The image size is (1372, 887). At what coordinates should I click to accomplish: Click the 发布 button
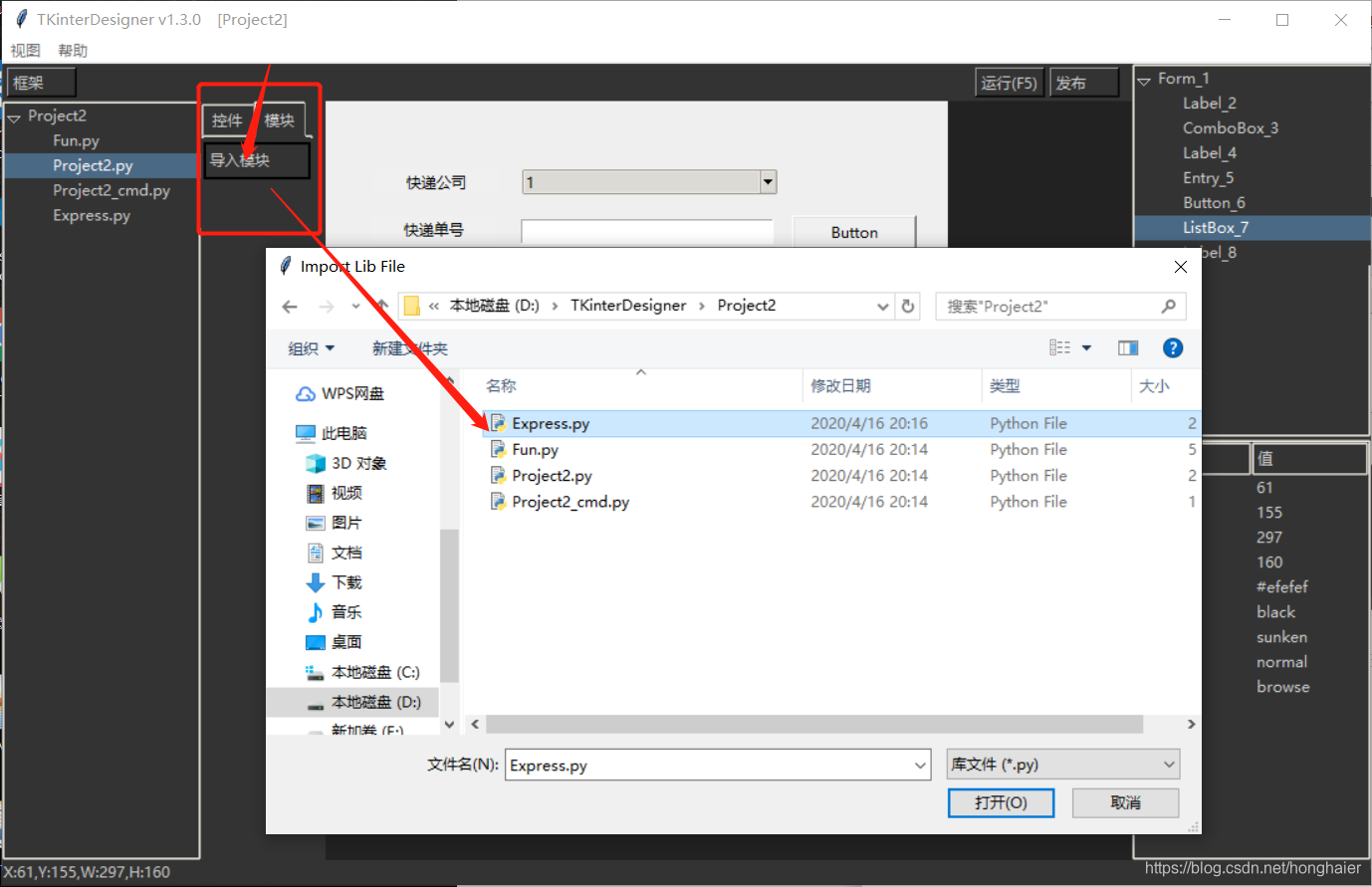point(1085,83)
